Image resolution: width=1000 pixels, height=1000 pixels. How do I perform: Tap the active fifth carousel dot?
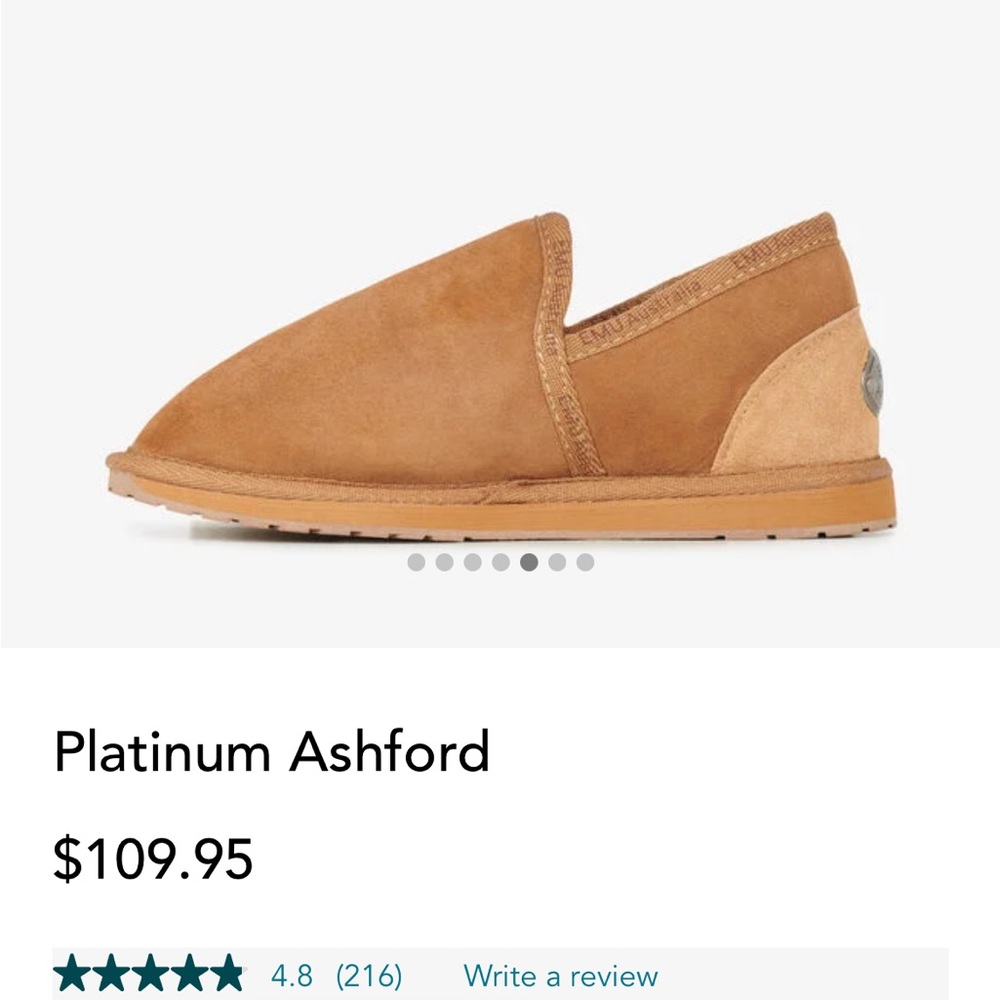click(x=529, y=562)
